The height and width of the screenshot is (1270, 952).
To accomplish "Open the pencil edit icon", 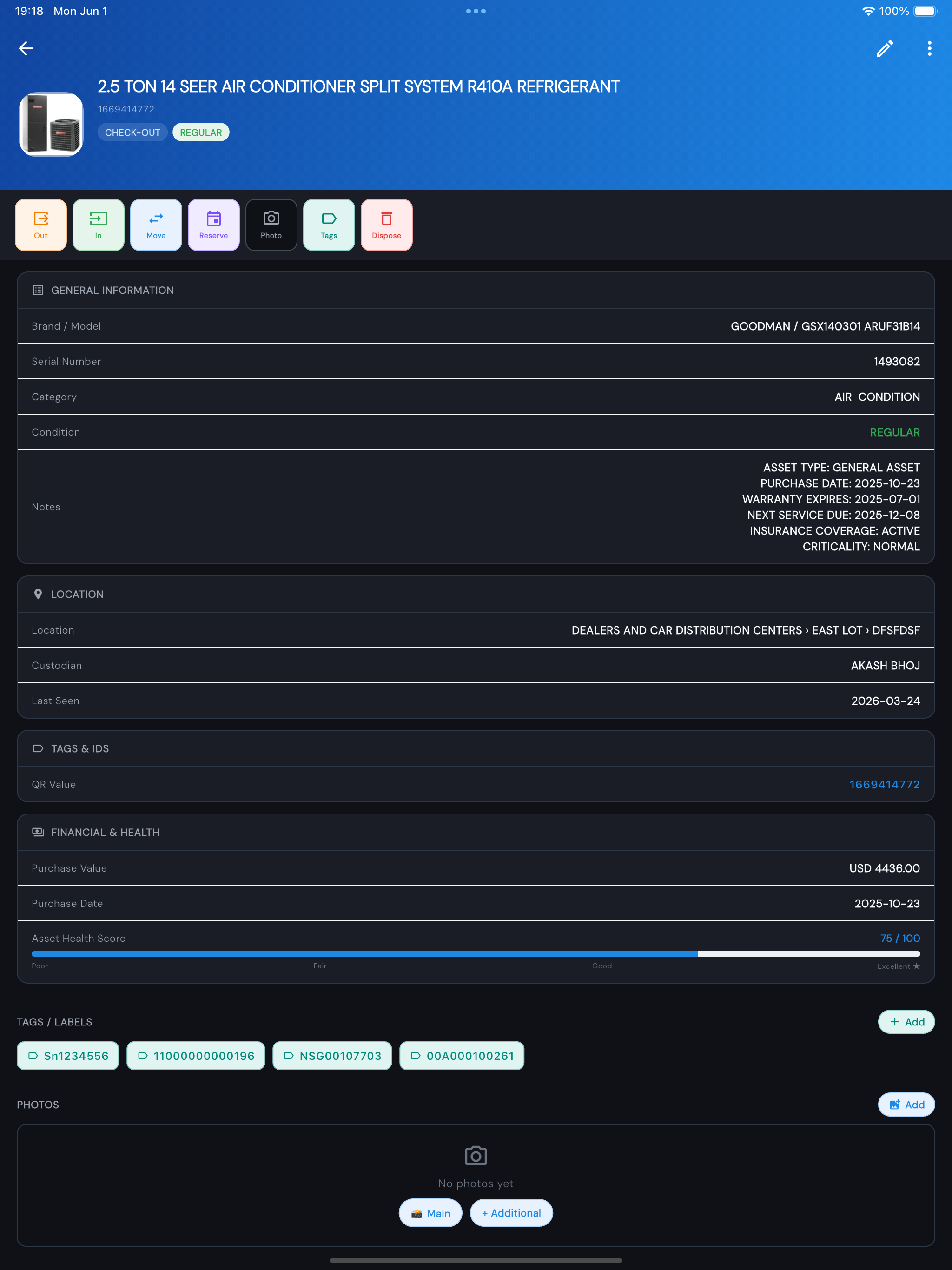I will (885, 48).
